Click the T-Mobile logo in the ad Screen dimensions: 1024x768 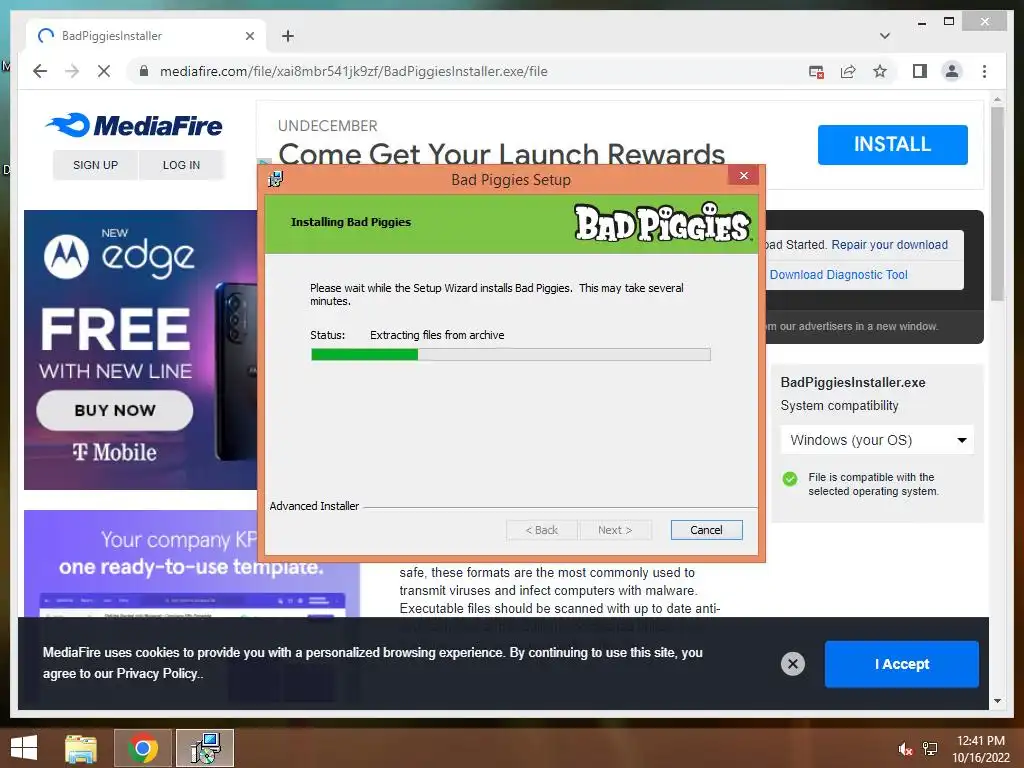pos(115,452)
